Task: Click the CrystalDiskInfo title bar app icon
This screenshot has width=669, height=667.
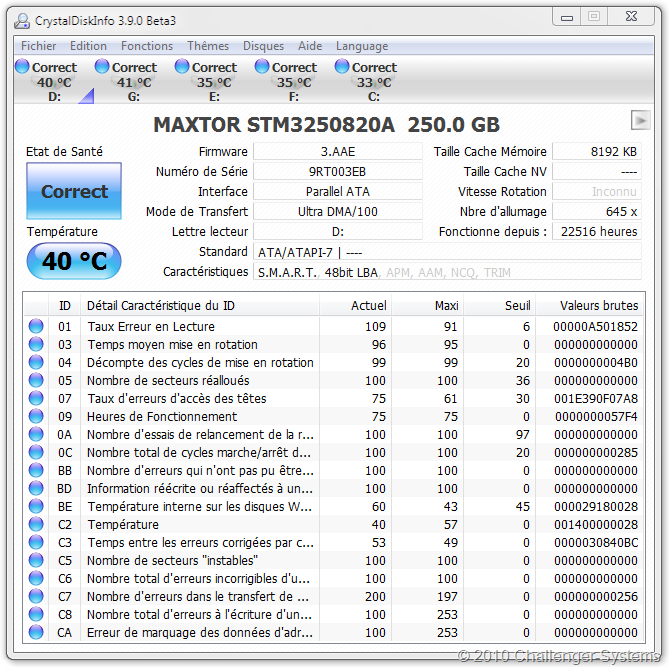Action: pyautogui.click(x=22, y=20)
